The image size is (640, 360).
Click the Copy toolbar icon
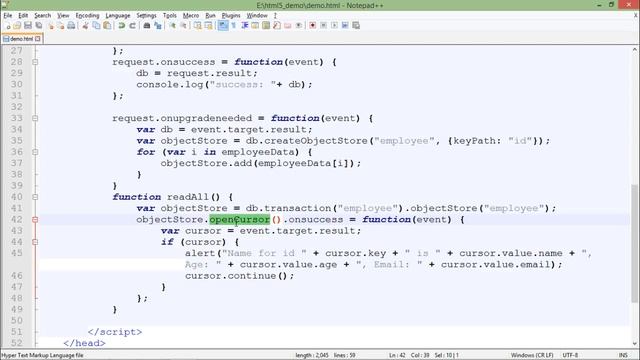(x=96, y=25)
